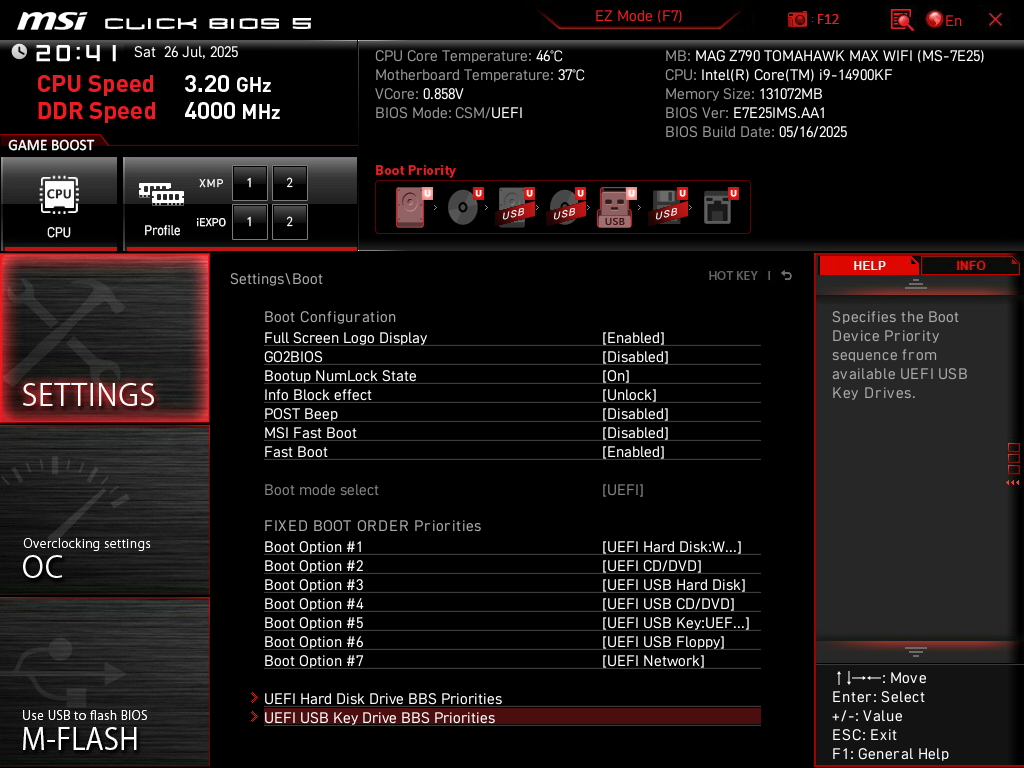The width and height of the screenshot is (1024, 768).
Task: Toggle the CPU Game Boost button
Action: [59, 204]
